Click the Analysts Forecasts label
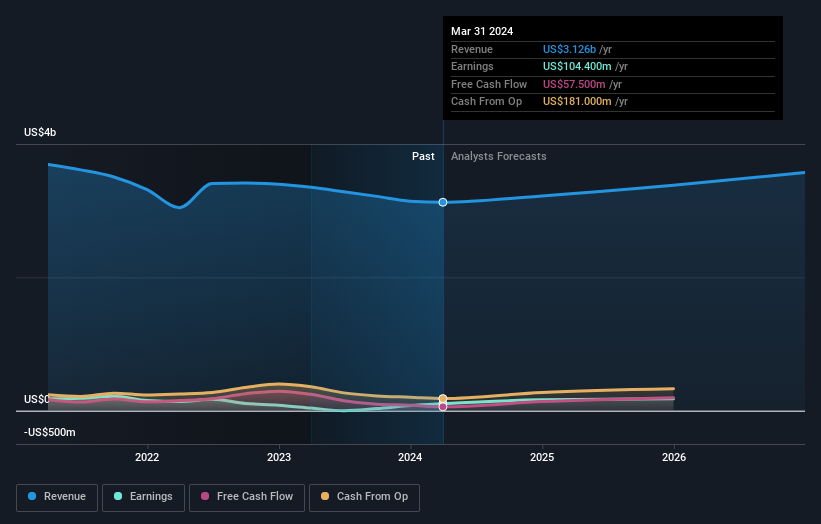The height and width of the screenshot is (524, 821). click(x=498, y=156)
